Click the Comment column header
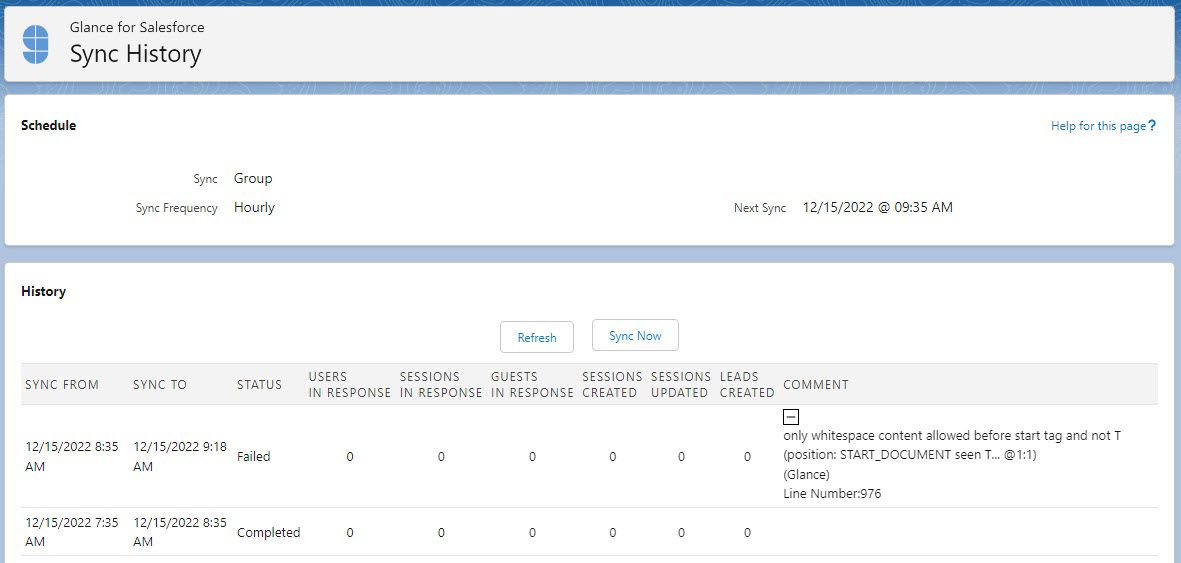Viewport: 1181px width, 563px height. coord(816,385)
